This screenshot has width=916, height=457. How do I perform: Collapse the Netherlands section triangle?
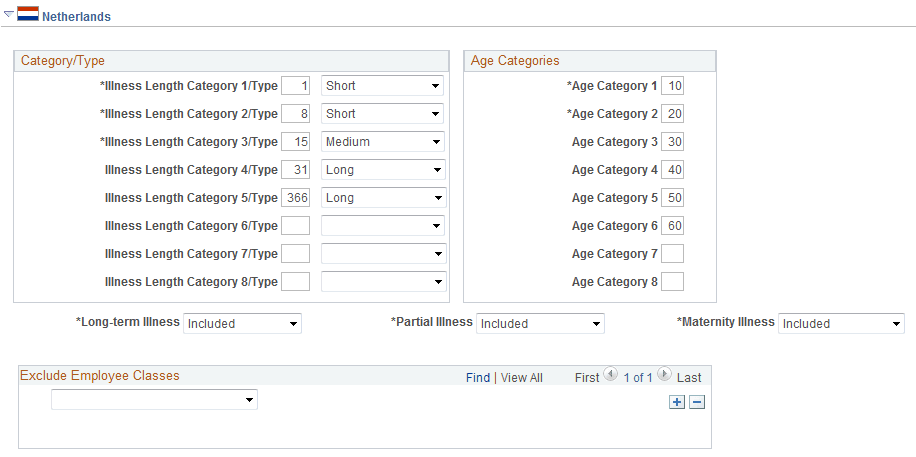9,15
